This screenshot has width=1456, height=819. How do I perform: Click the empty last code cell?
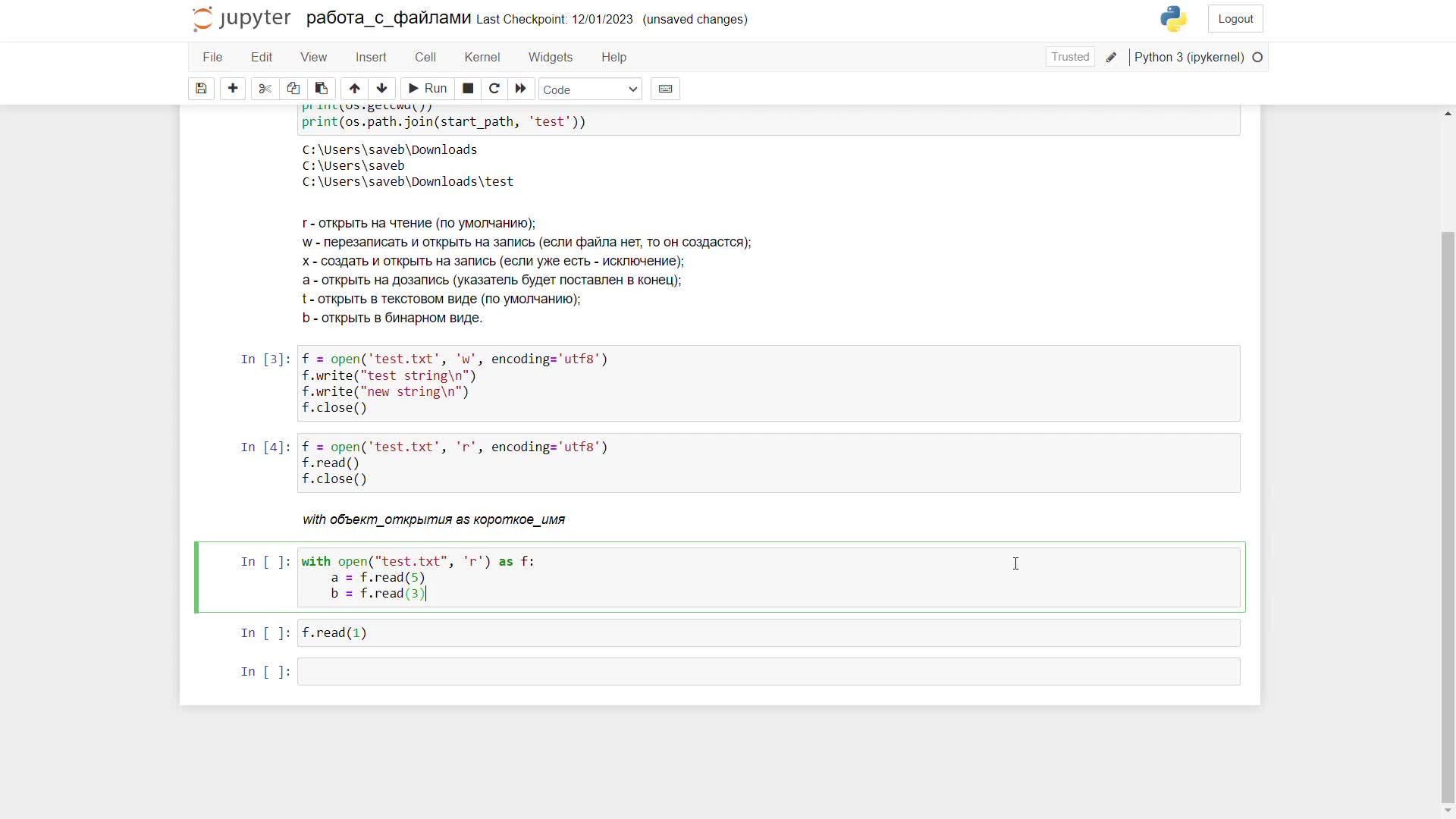click(768, 672)
